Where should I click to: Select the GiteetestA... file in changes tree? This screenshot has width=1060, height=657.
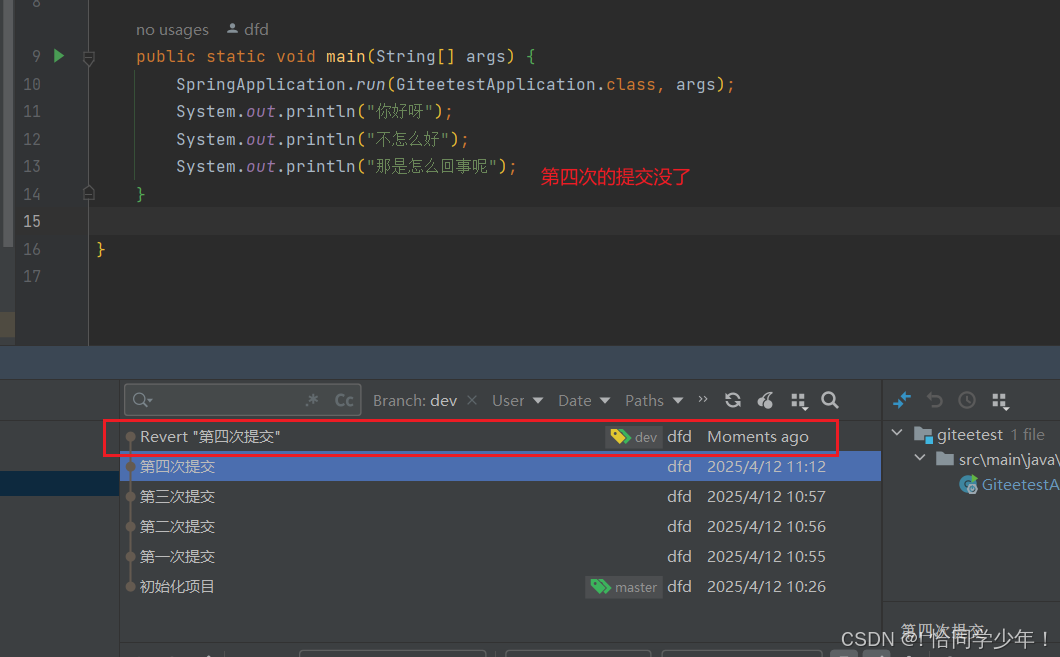pyautogui.click(x=1009, y=485)
